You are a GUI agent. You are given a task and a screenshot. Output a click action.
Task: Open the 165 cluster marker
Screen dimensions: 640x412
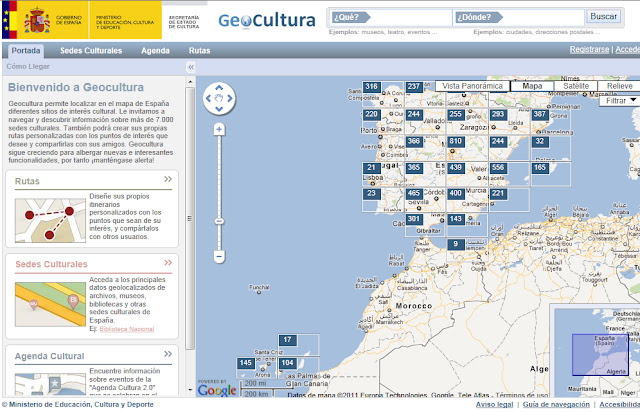pyautogui.click(x=540, y=167)
